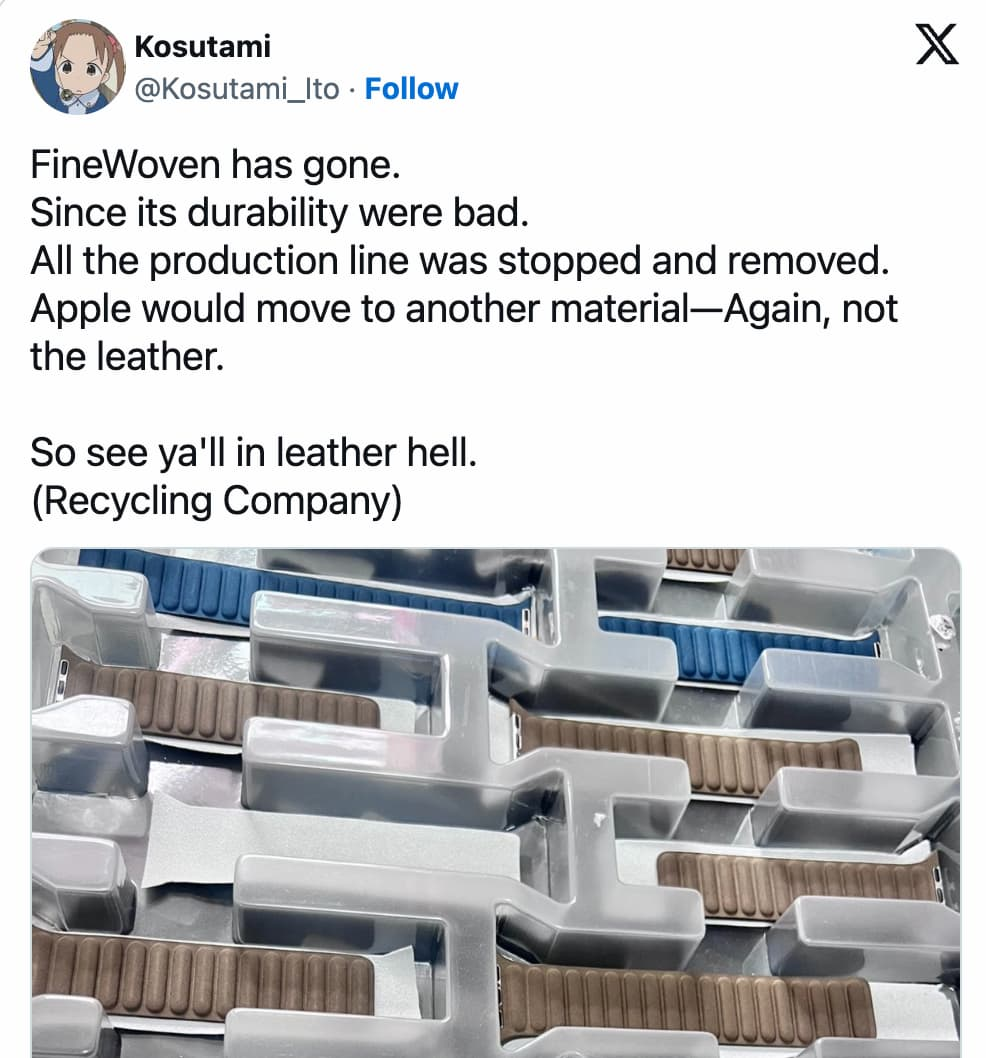
Task: Click 'So see ya'll in leather hell.' text
Action: pos(254,452)
